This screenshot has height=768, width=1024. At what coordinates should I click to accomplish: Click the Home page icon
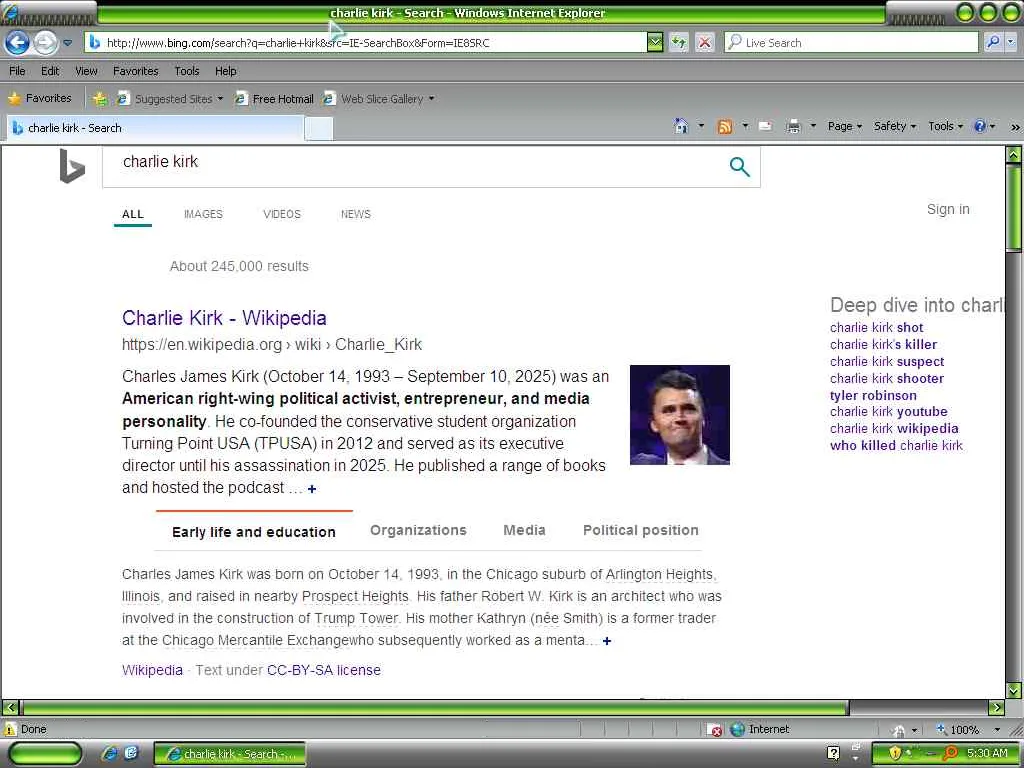tap(681, 127)
